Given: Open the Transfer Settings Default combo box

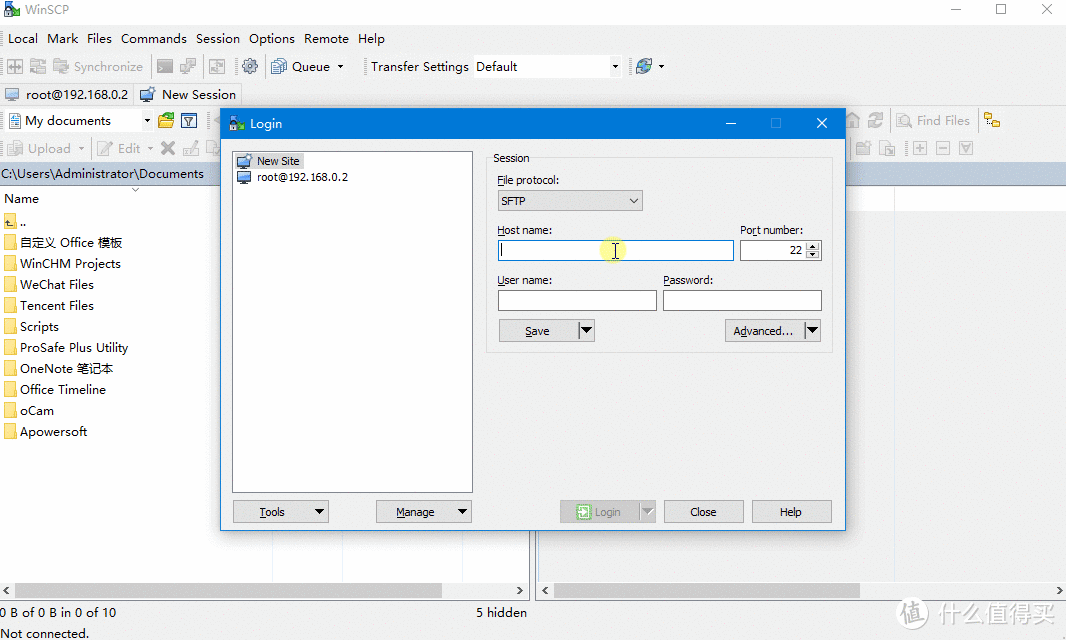Looking at the screenshot, I should click(547, 67).
